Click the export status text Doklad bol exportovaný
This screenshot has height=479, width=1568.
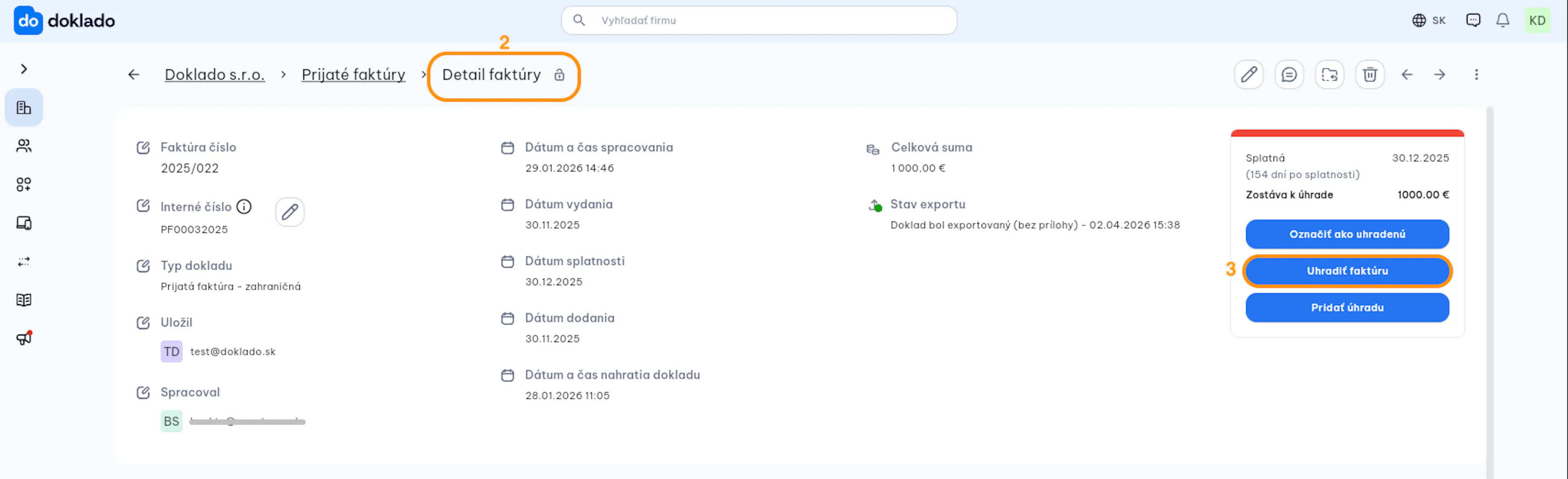1035,225
